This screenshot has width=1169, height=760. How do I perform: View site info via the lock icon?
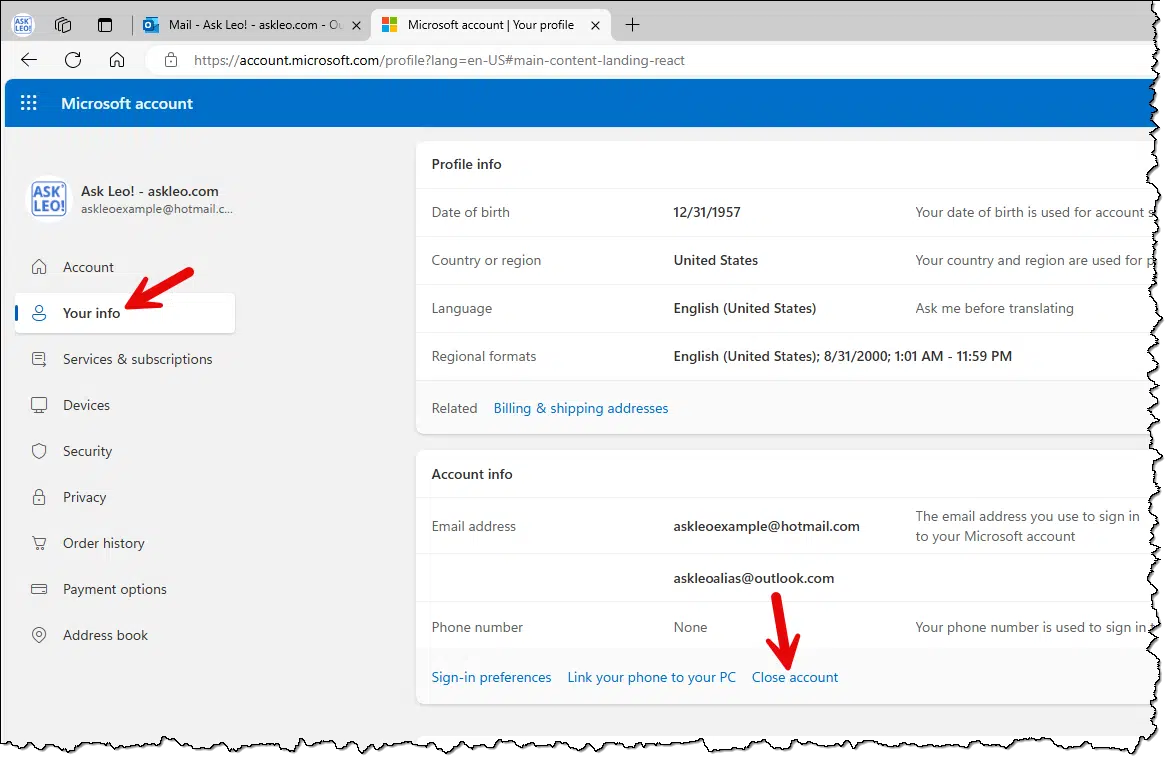click(x=171, y=60)
